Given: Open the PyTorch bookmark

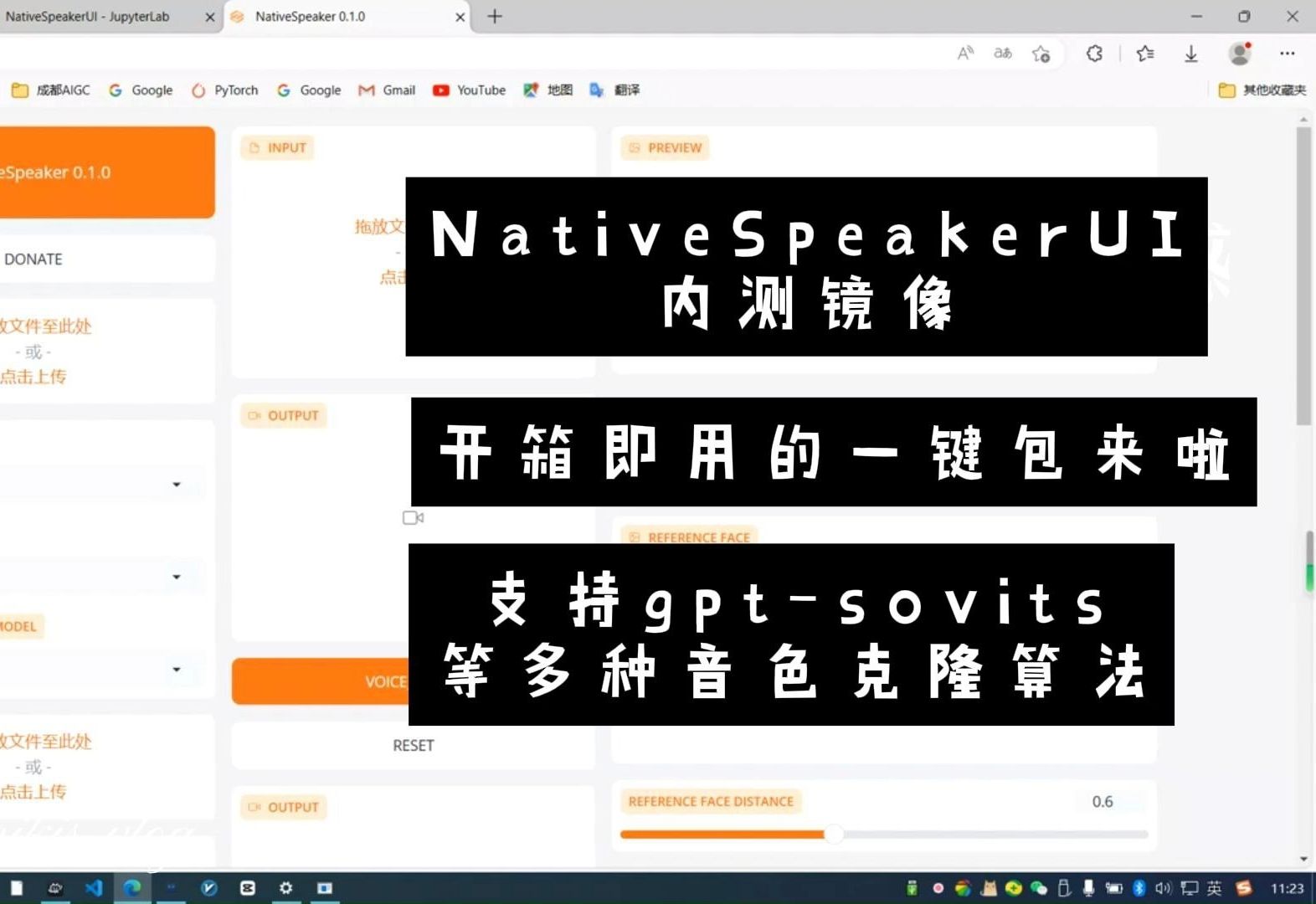Looking at the screenshot, I should (224, 90).
